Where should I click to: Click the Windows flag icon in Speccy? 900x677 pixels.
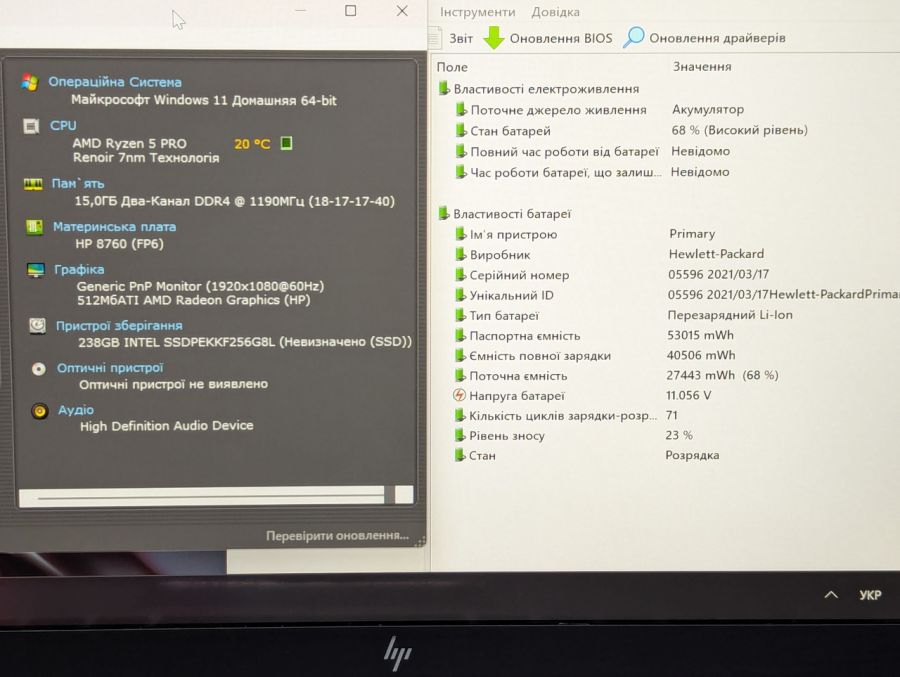[29, 82]
